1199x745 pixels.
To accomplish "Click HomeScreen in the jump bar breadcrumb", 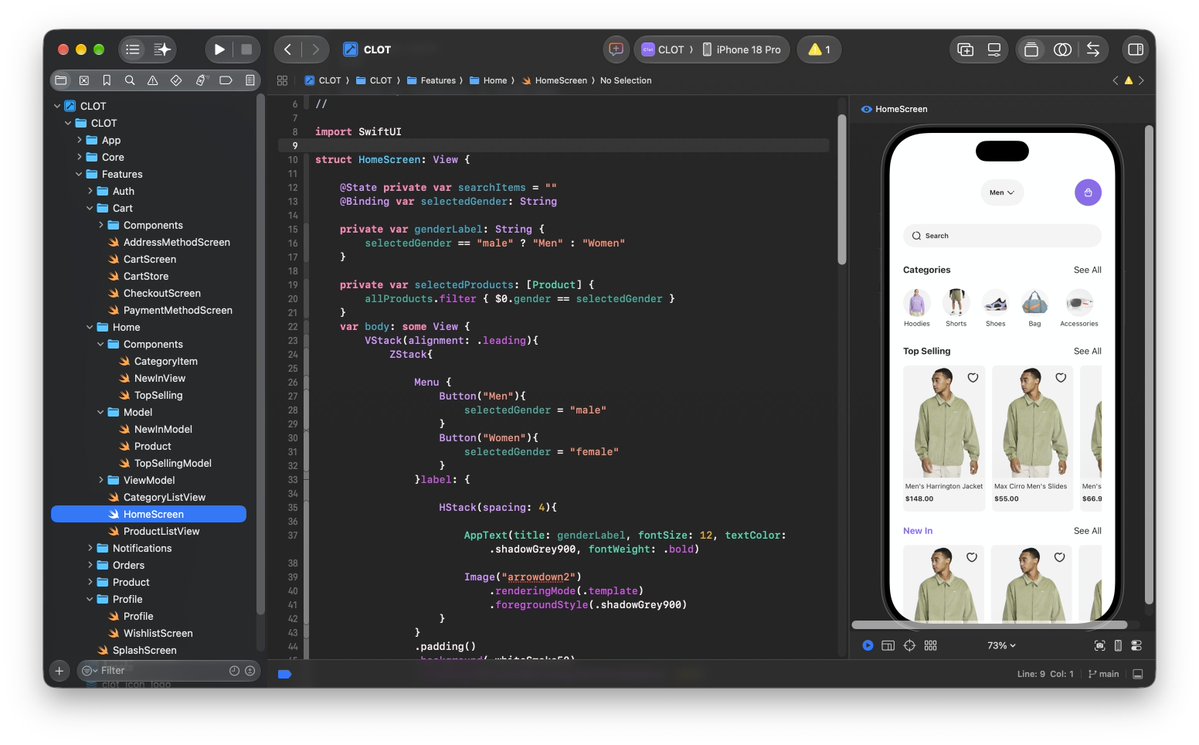I will click(x=554, y=80).
